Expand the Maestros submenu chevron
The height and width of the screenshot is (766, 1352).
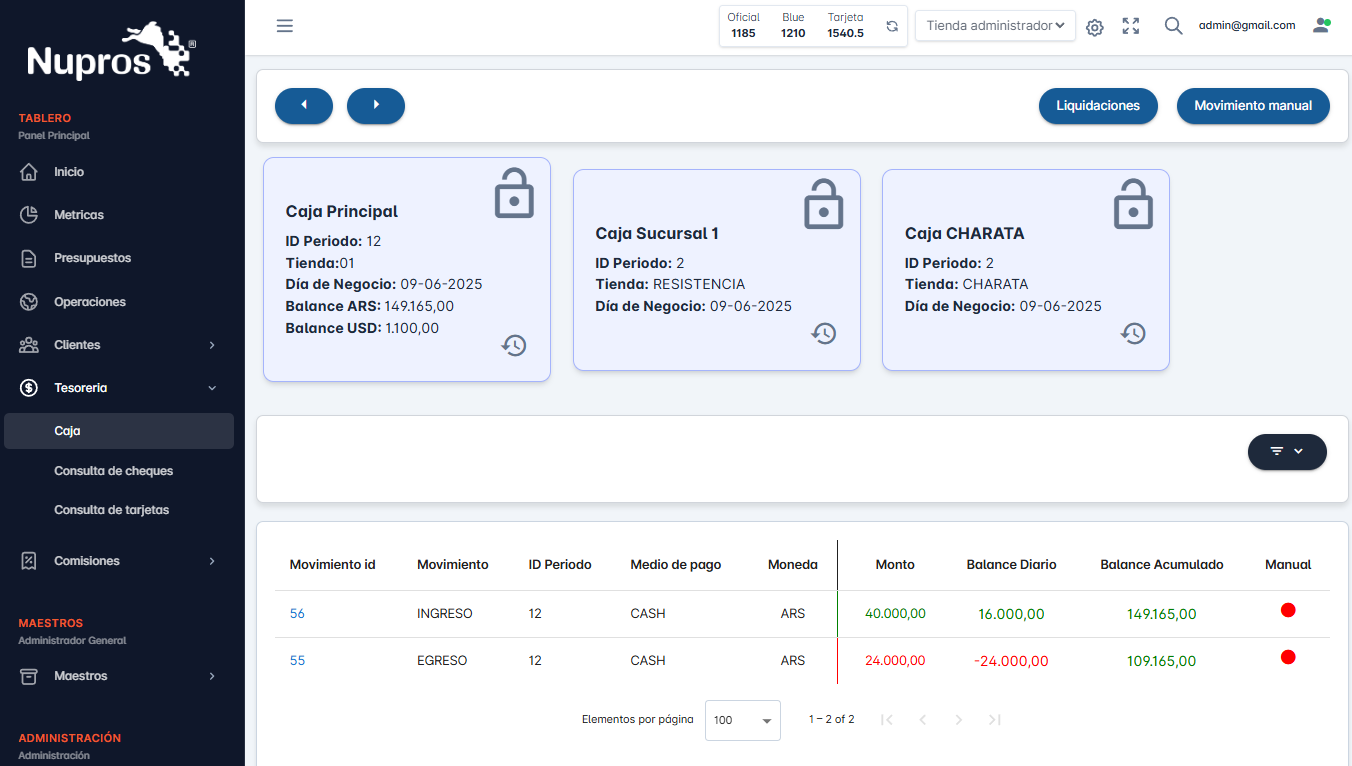click(212, 676)
